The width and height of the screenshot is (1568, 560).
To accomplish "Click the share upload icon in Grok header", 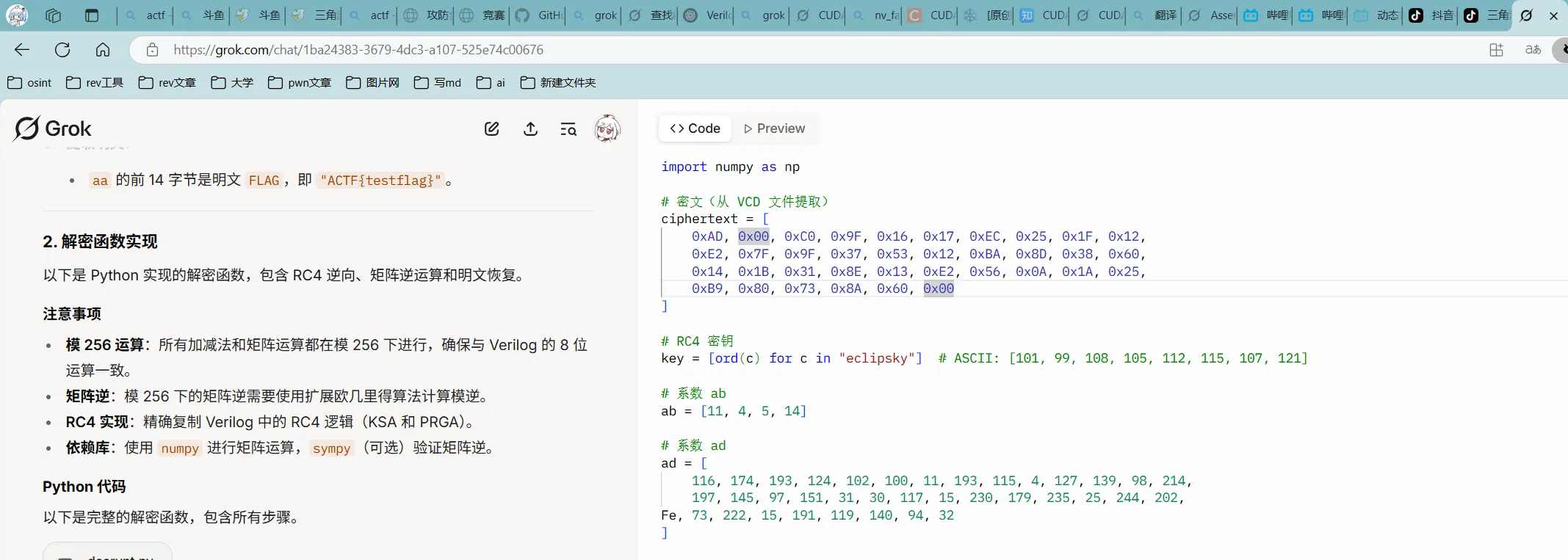I will 530,129.
